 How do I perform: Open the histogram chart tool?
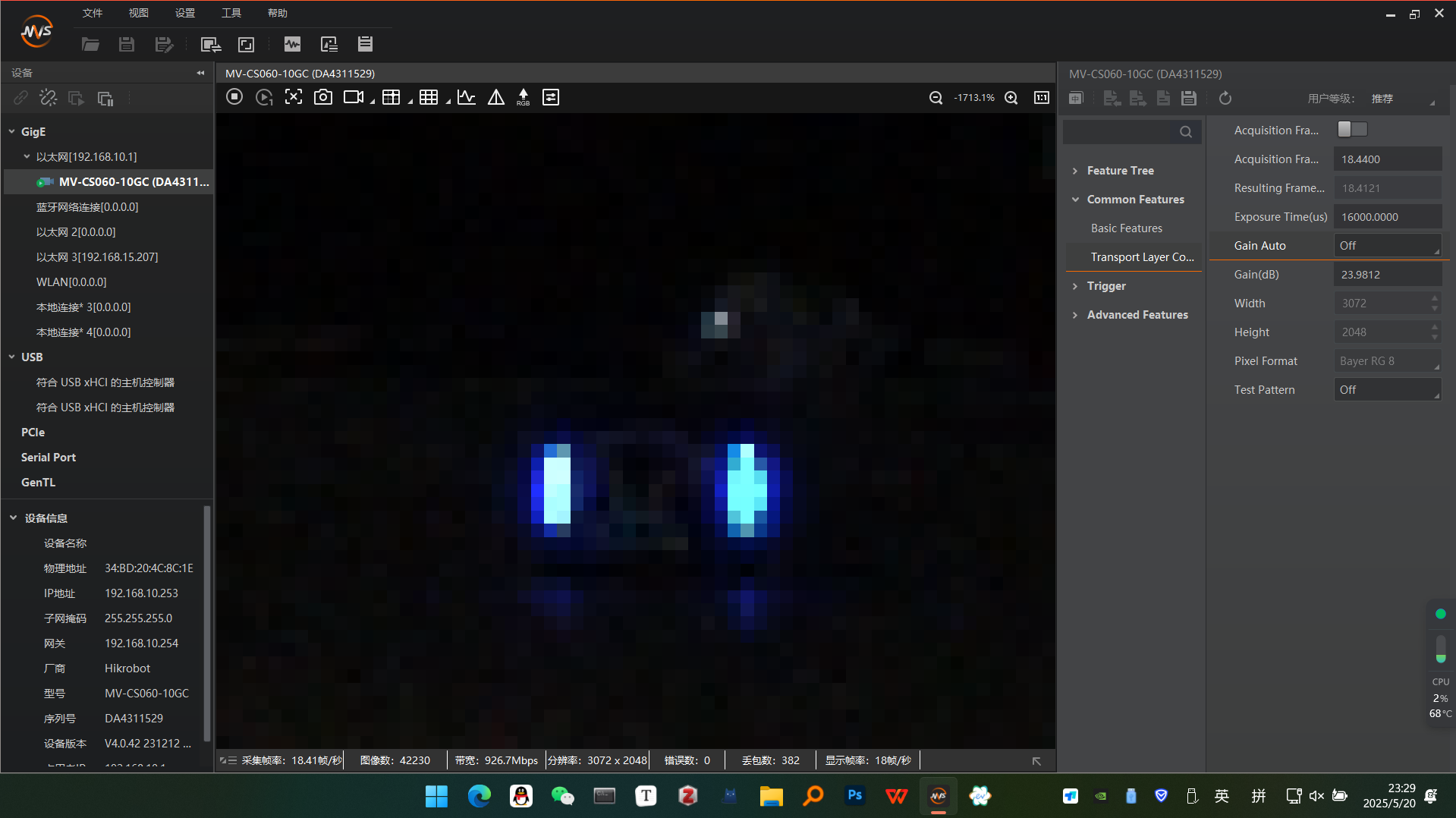[x=467, y=97]
